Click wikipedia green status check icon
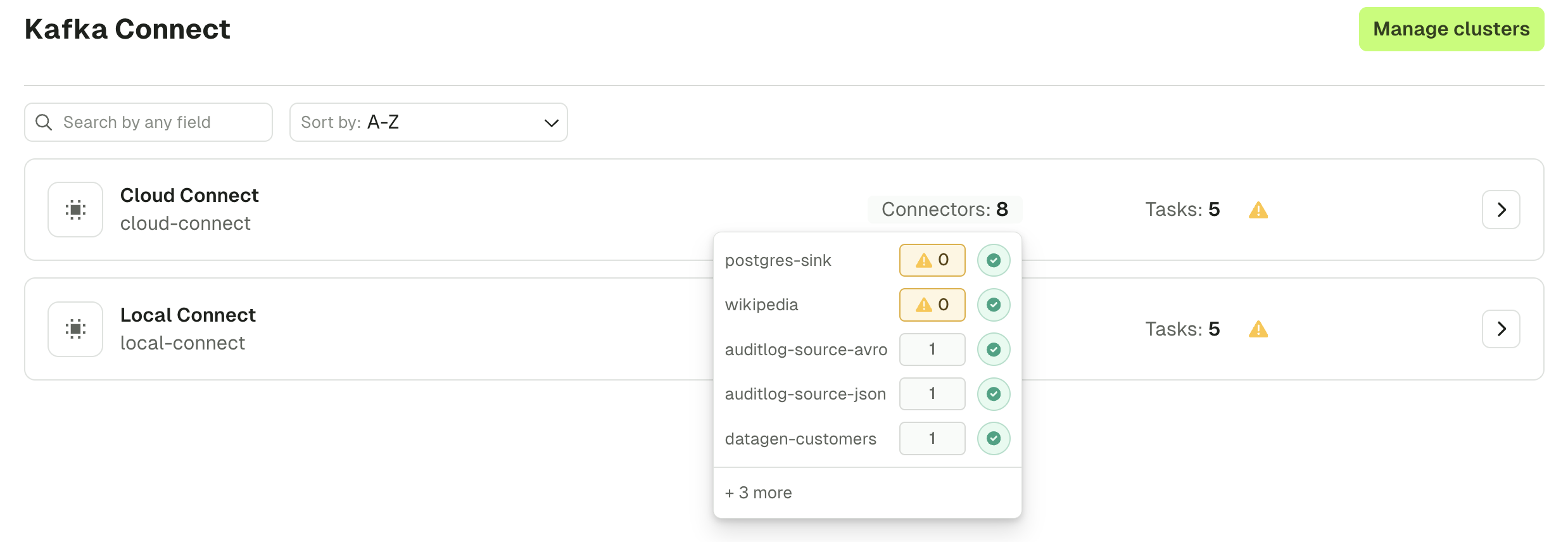This screenshot has width=1568, height=542. point(994,305)
